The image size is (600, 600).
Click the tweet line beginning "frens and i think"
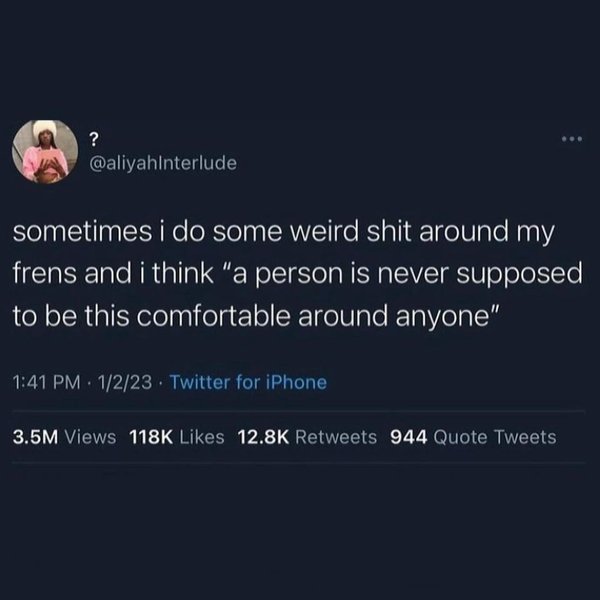[298, 274]
